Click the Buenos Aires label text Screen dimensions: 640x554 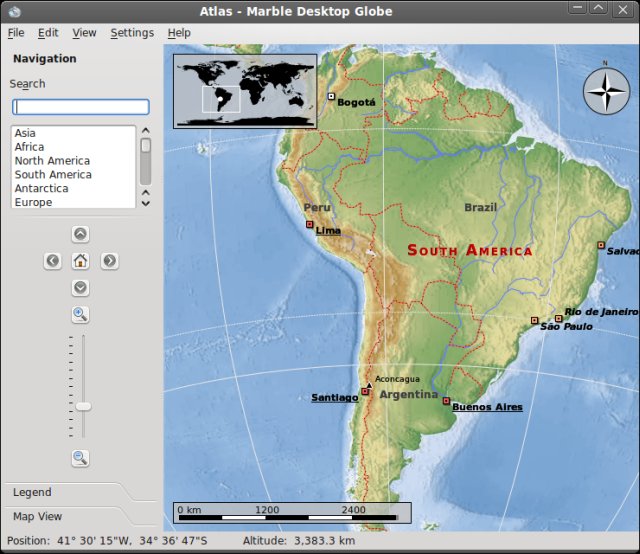pyautogui.click(x=487, y=407)
